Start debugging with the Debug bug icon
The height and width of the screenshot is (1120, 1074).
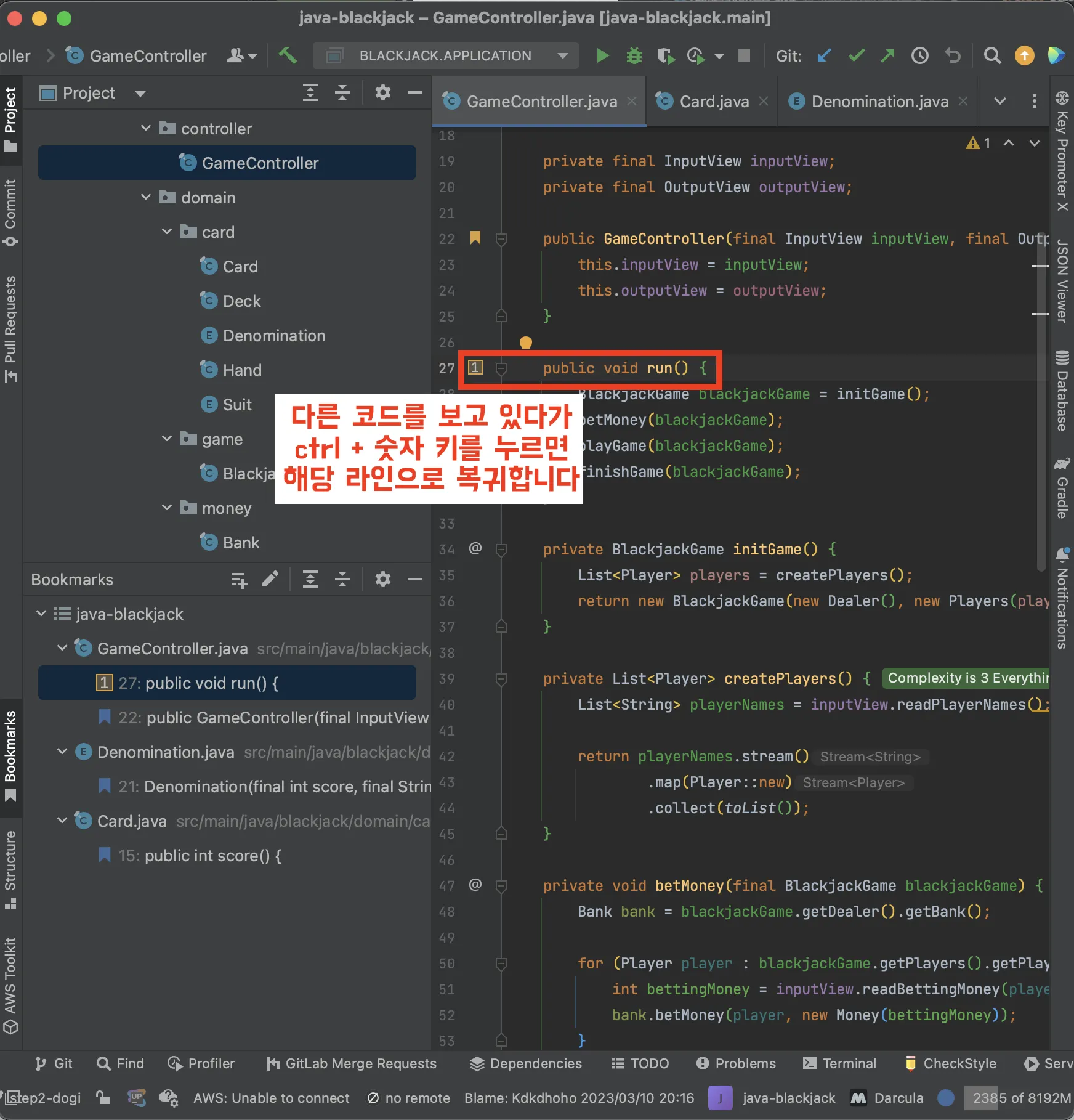pos(634,56)
